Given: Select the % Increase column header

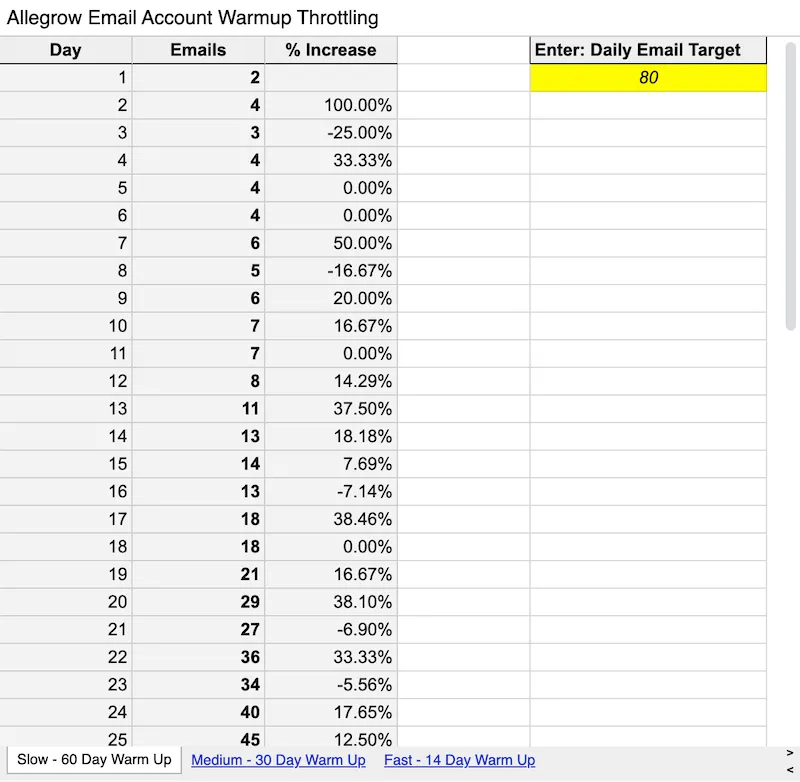Looking at the screenshot, I should tap(330, 49).
